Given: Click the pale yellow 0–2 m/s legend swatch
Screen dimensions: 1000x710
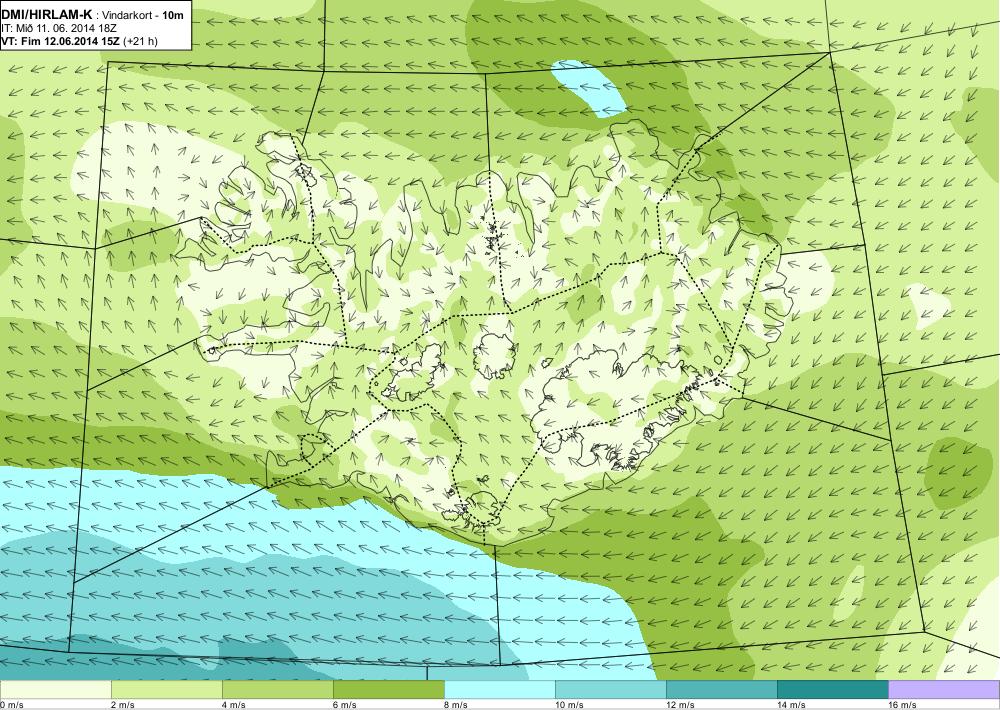Looking at the screenshot, I should coord(56,690).
